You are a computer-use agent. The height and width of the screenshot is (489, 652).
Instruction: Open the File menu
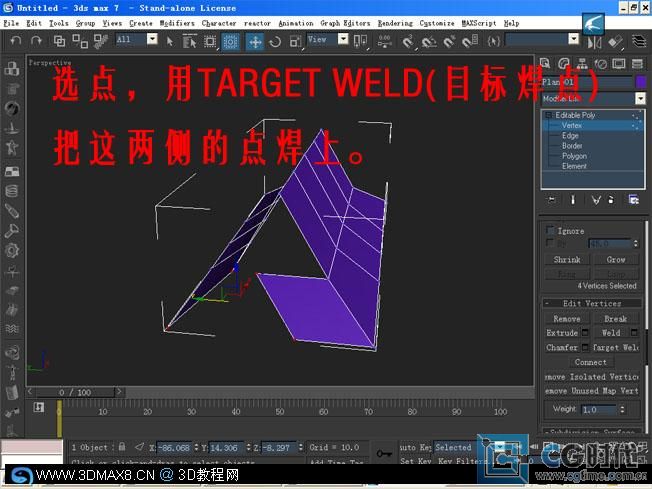tap(11, 23)
